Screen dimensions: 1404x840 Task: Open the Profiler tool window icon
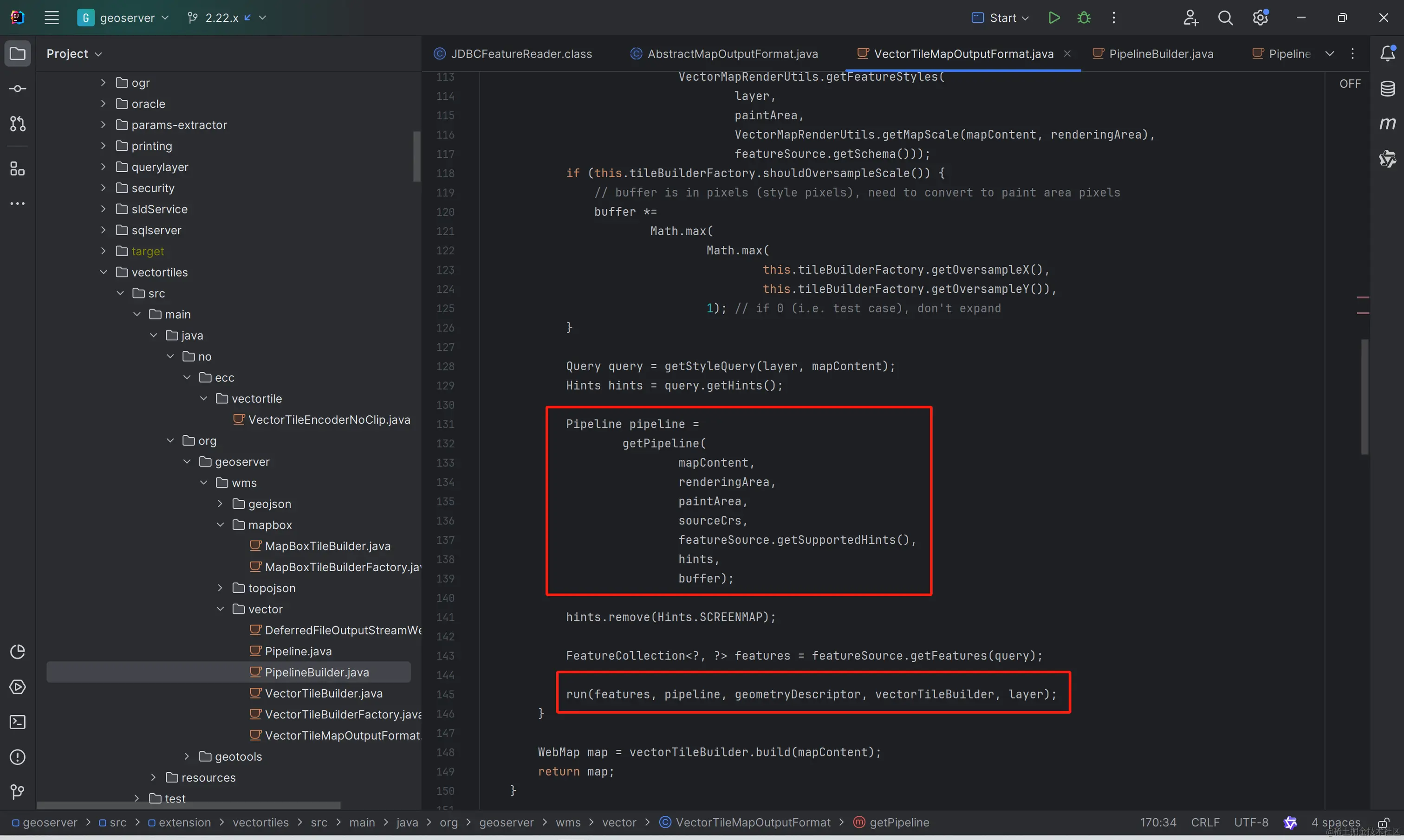18,652
